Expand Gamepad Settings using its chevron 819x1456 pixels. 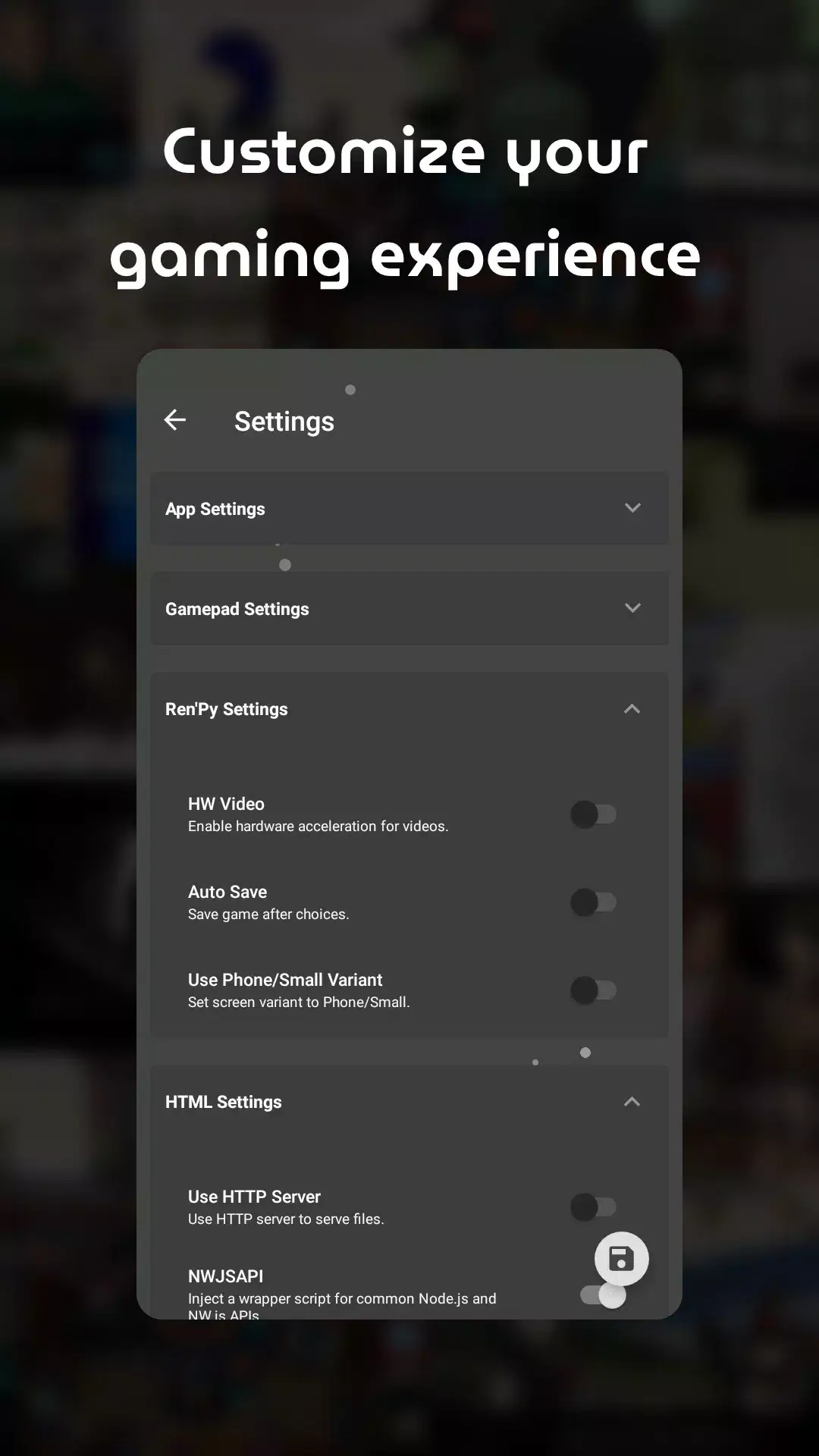(x=632, y=608)
